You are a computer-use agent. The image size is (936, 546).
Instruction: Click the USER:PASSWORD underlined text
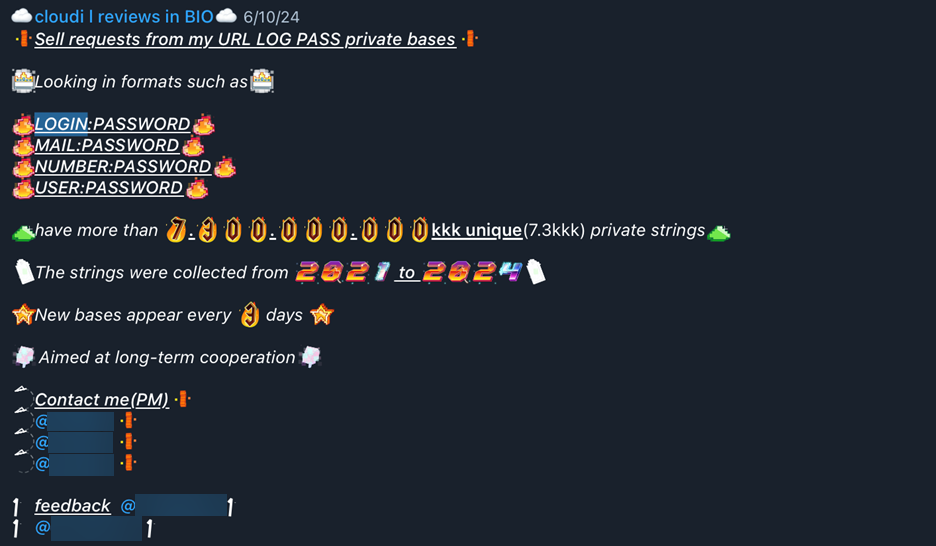[x=109, y=187]
